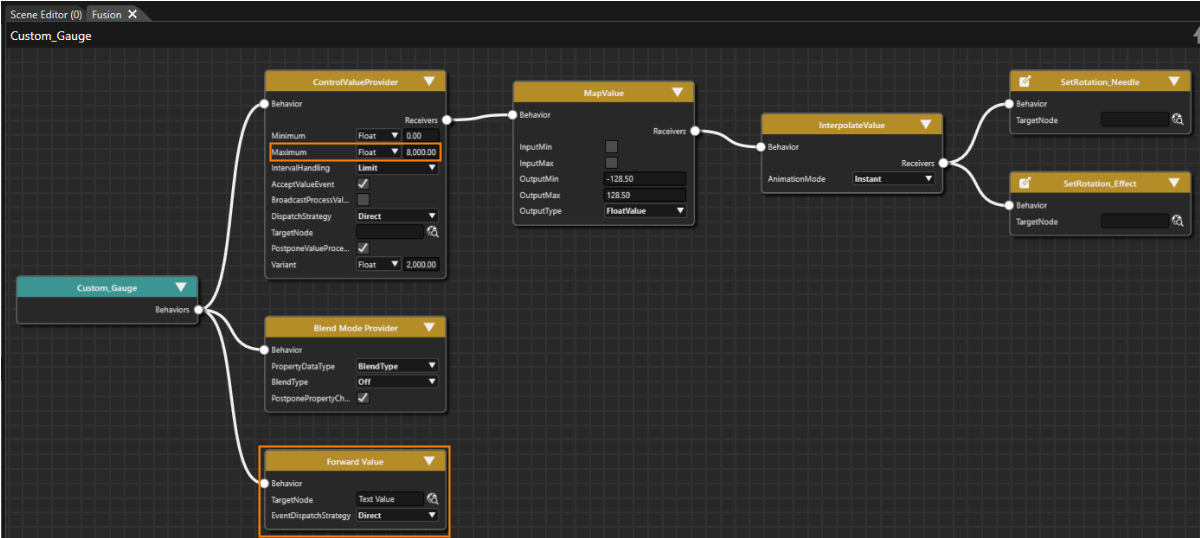Click the SetRotation_Needle edit icon
Image resolution: width=1200 pixels, height=538 pixels.
tap(1025, 81)
